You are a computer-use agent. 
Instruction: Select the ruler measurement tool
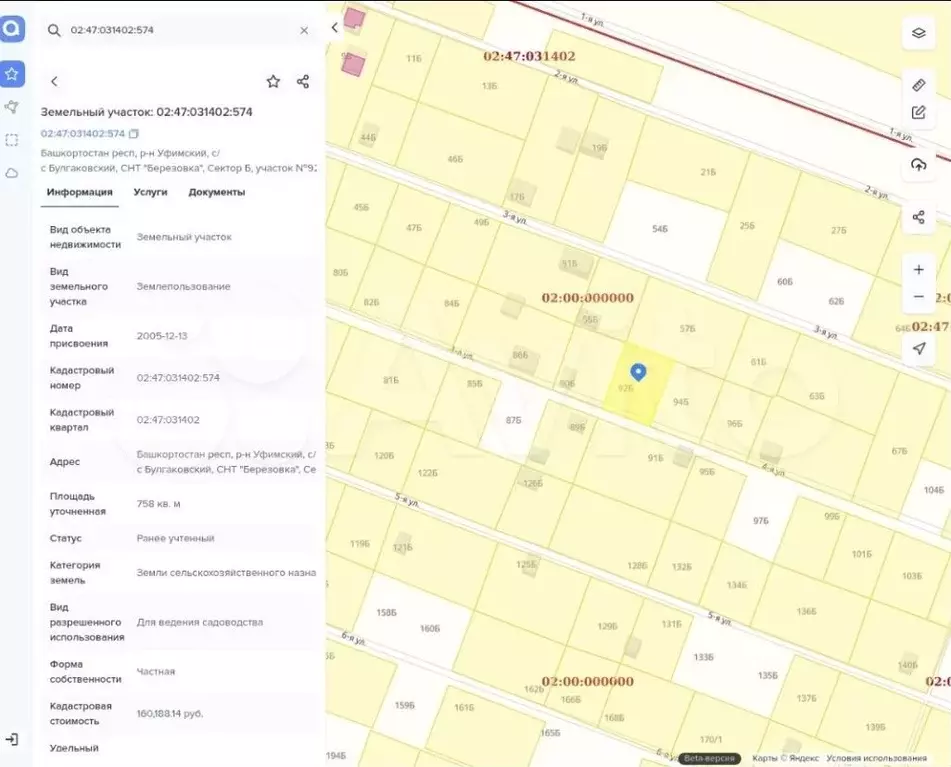coord(919,85)
